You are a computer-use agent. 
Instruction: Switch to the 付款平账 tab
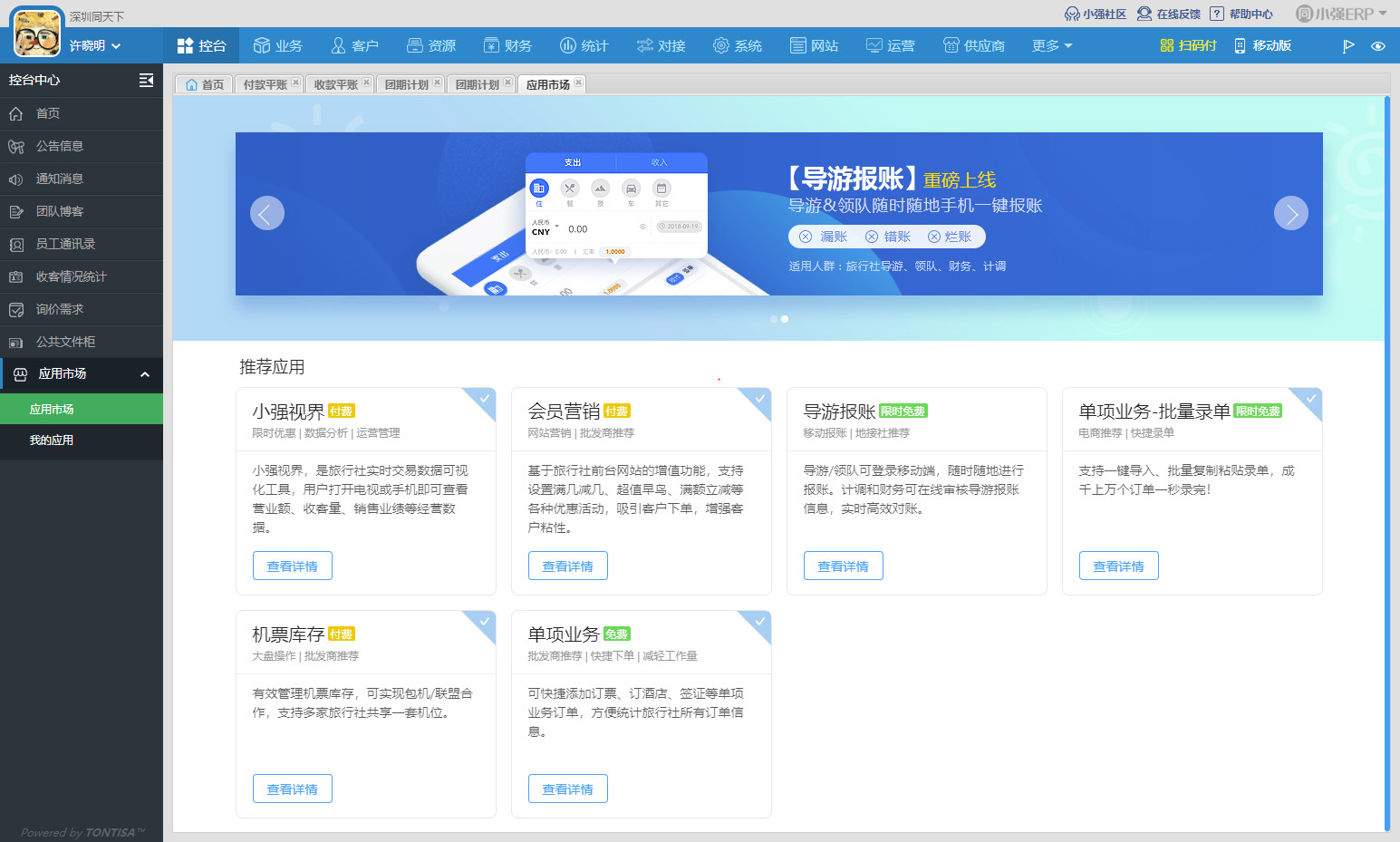(x=266, y=82)
